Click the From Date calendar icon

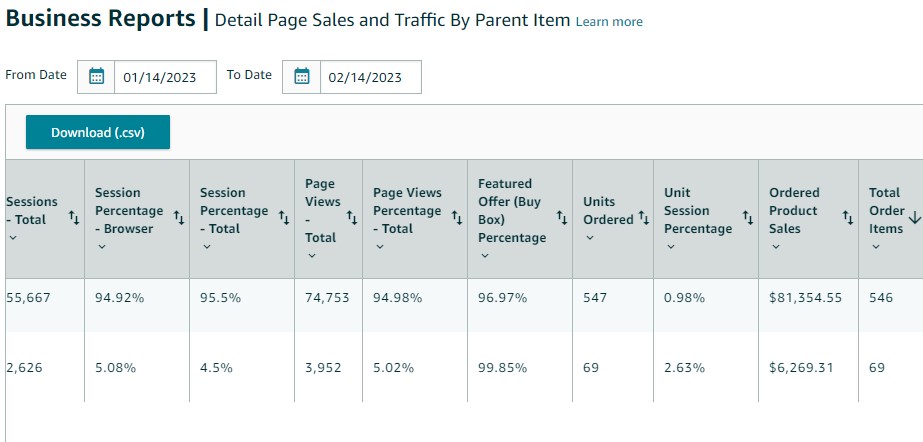click(x=97, y=77)
